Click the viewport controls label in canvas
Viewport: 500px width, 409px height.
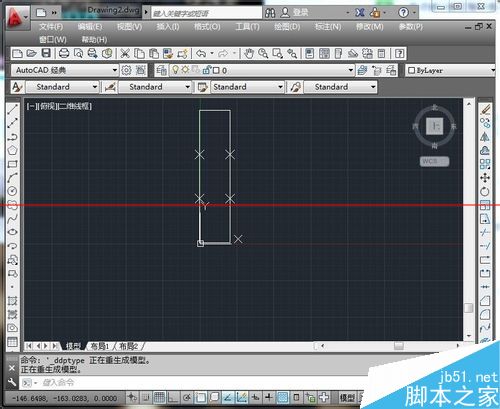pos(59,106)
